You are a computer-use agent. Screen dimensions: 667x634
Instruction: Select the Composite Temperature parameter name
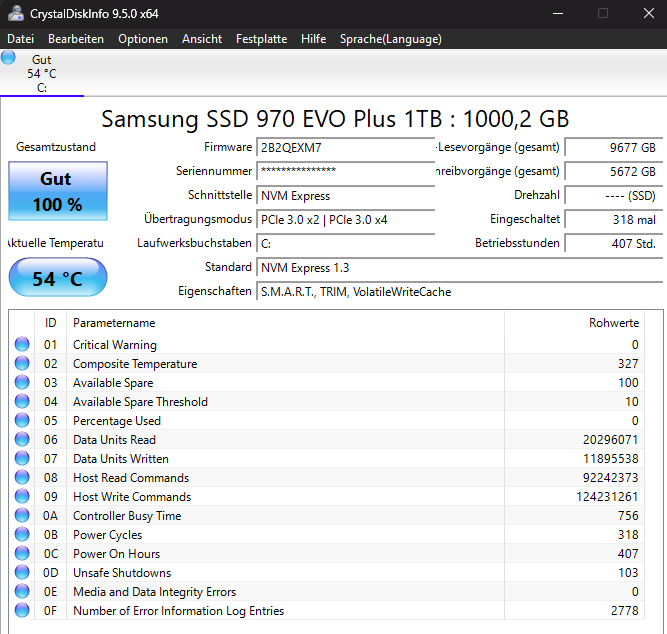[135, 364]
